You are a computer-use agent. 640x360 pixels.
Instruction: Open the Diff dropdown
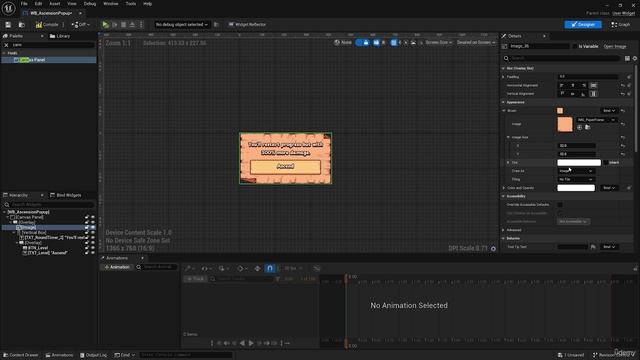(81, 25)
